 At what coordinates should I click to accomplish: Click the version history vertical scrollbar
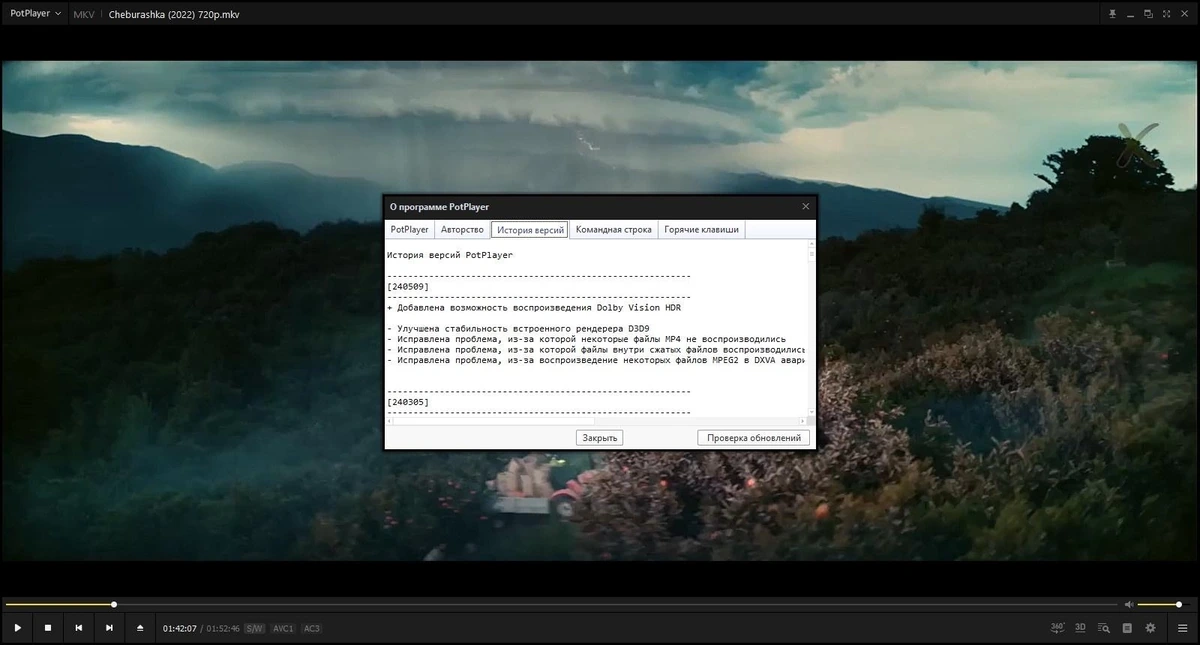tap(810, 330)
